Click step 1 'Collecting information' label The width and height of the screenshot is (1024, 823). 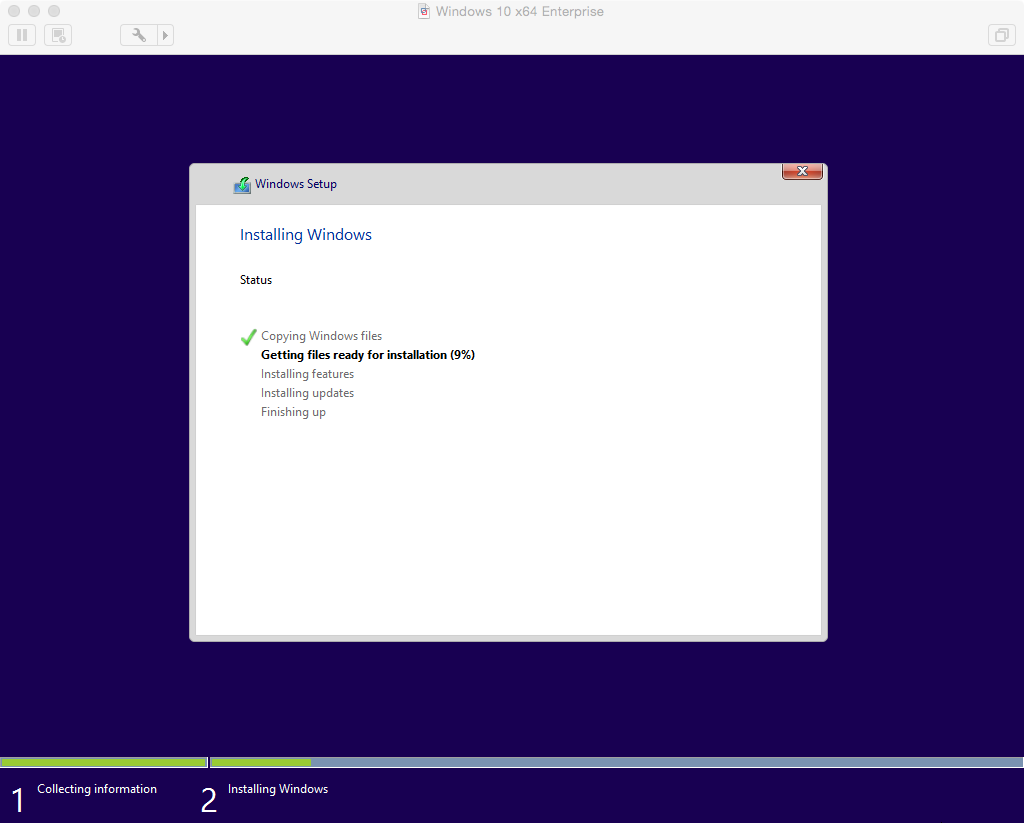click(97, 789)
